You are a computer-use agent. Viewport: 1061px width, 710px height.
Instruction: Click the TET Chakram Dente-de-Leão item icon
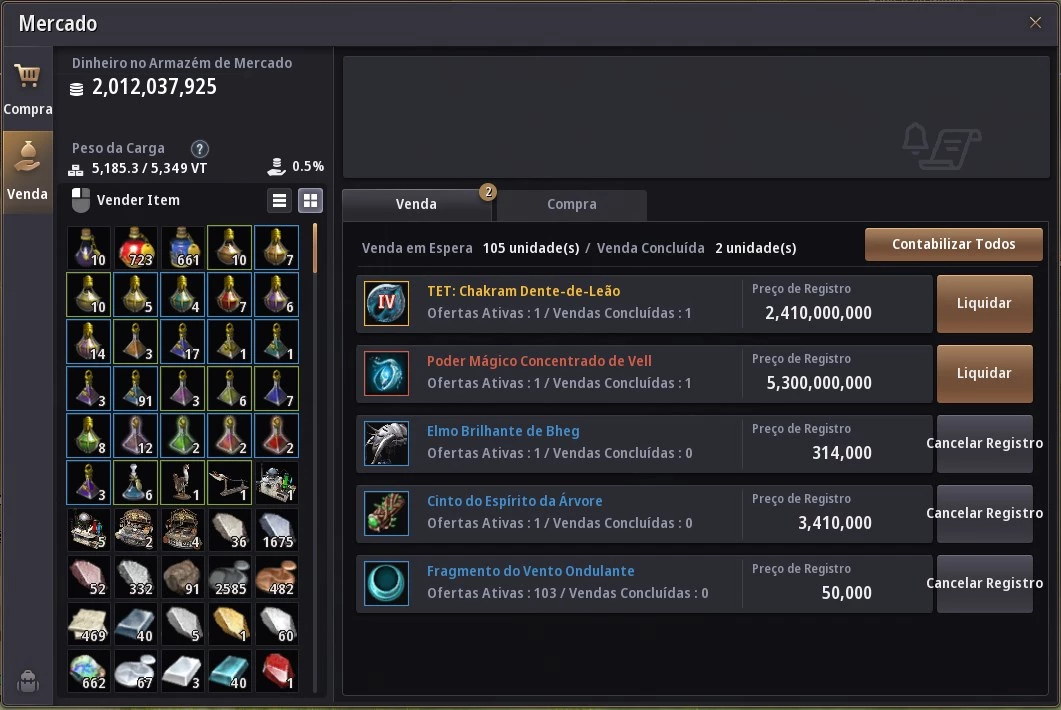click(386, 303)
